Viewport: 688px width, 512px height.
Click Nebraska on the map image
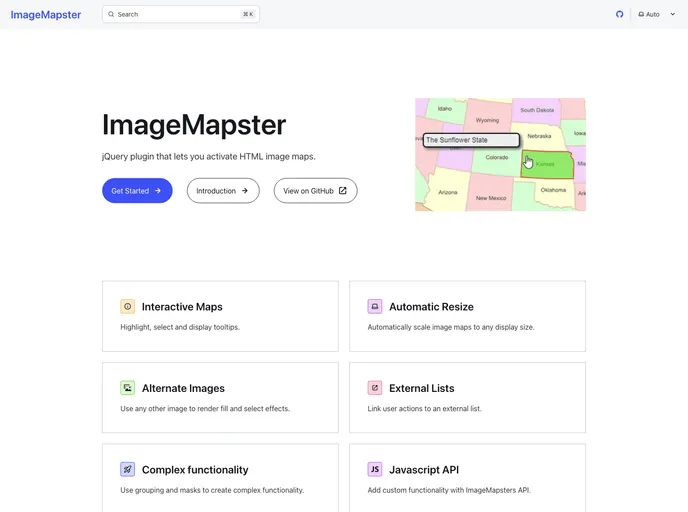[x=539, y=136]
